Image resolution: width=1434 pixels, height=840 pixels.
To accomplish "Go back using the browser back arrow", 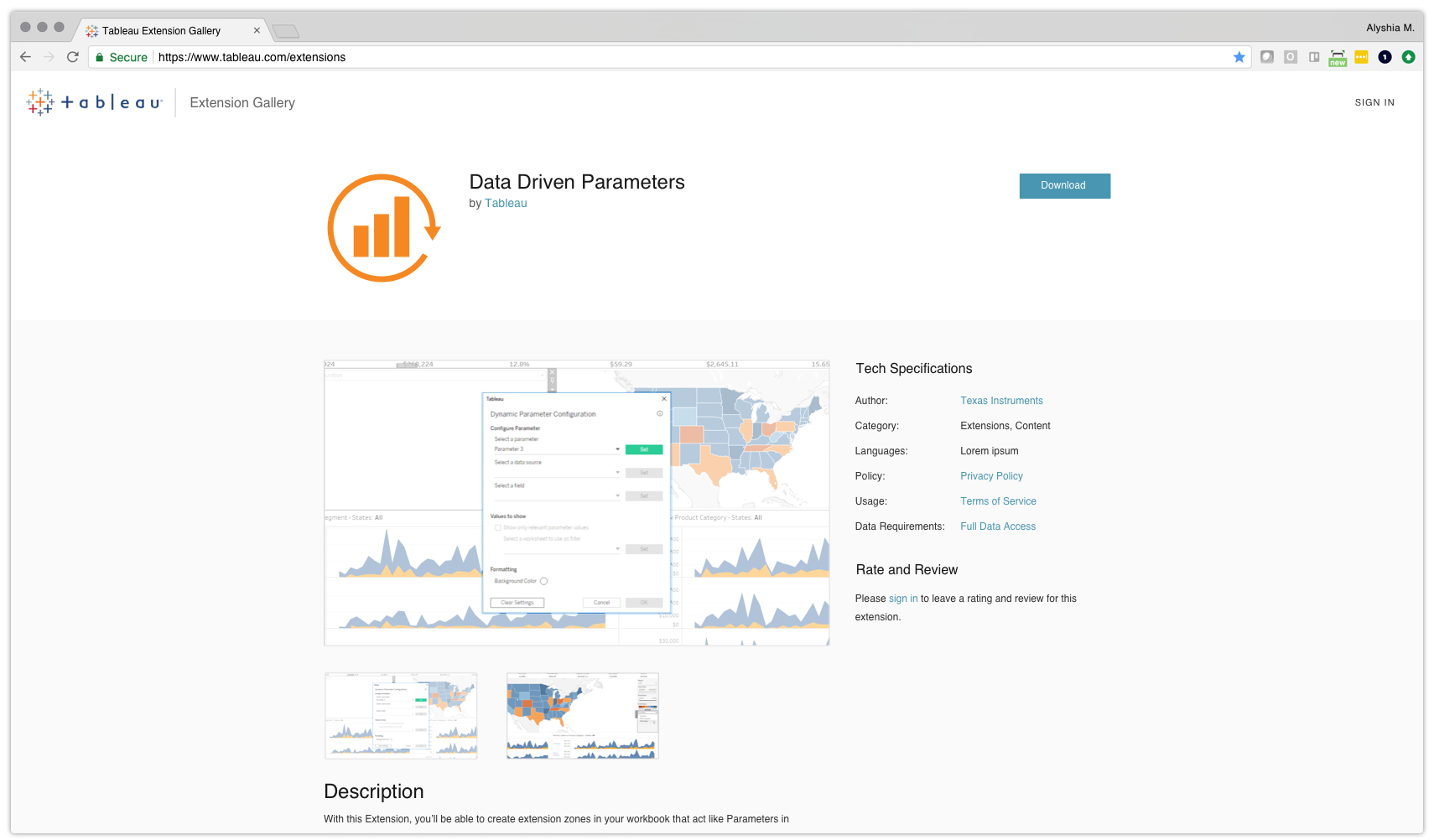I will [25, 57].
